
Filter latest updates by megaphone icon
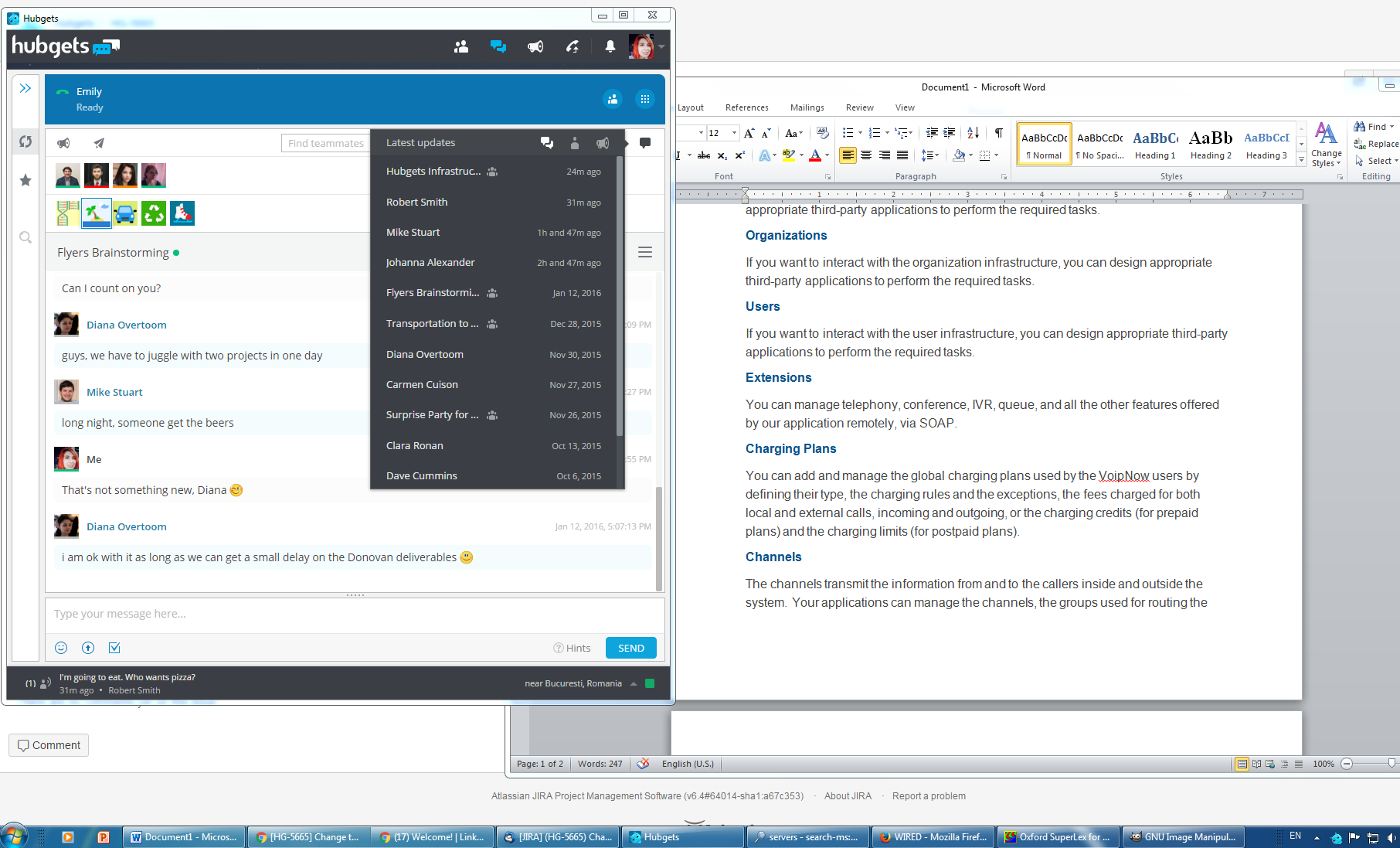coord(603,142)
